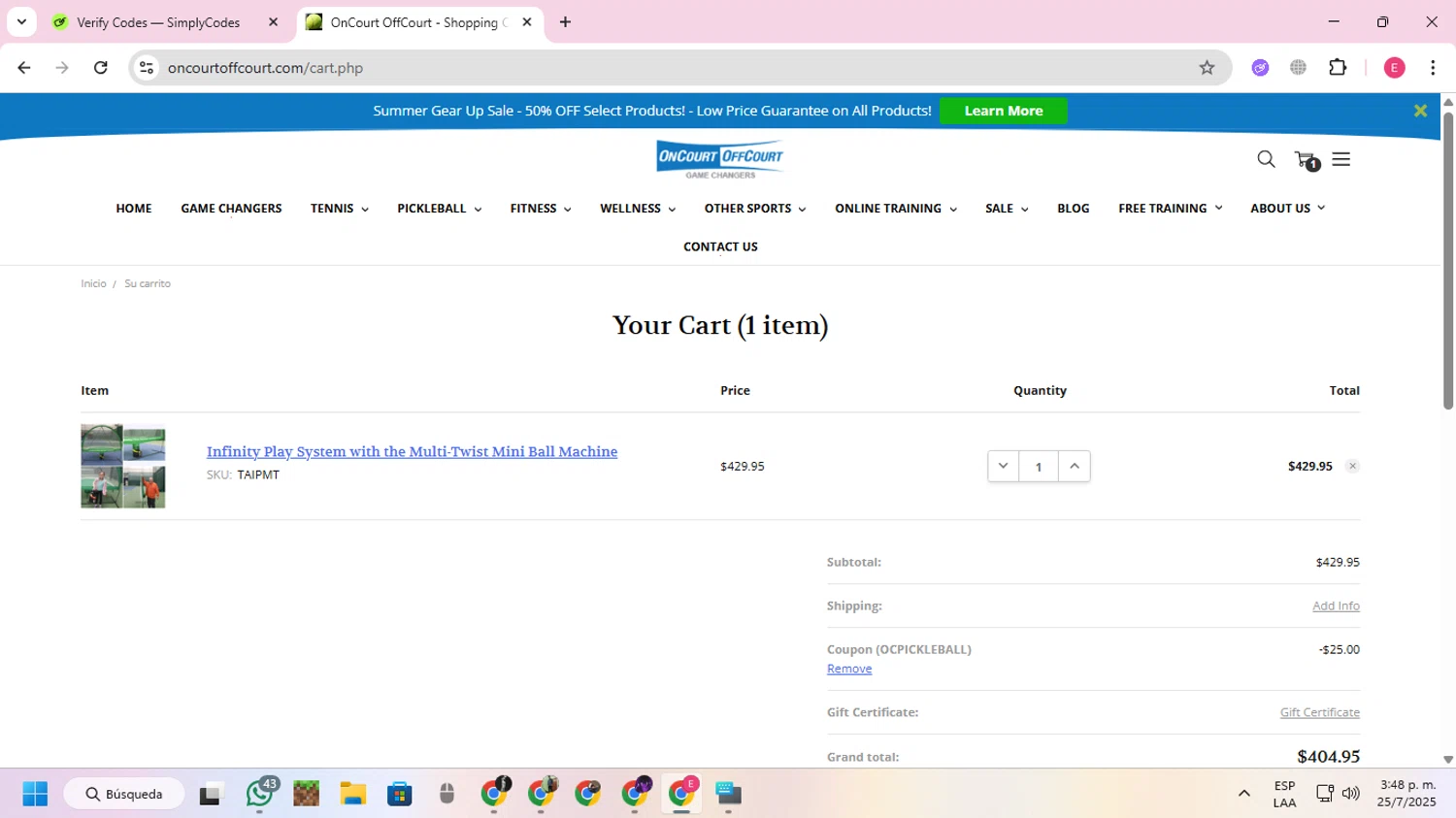
Task: Open a new browser tab
Action: coord(565,22)
